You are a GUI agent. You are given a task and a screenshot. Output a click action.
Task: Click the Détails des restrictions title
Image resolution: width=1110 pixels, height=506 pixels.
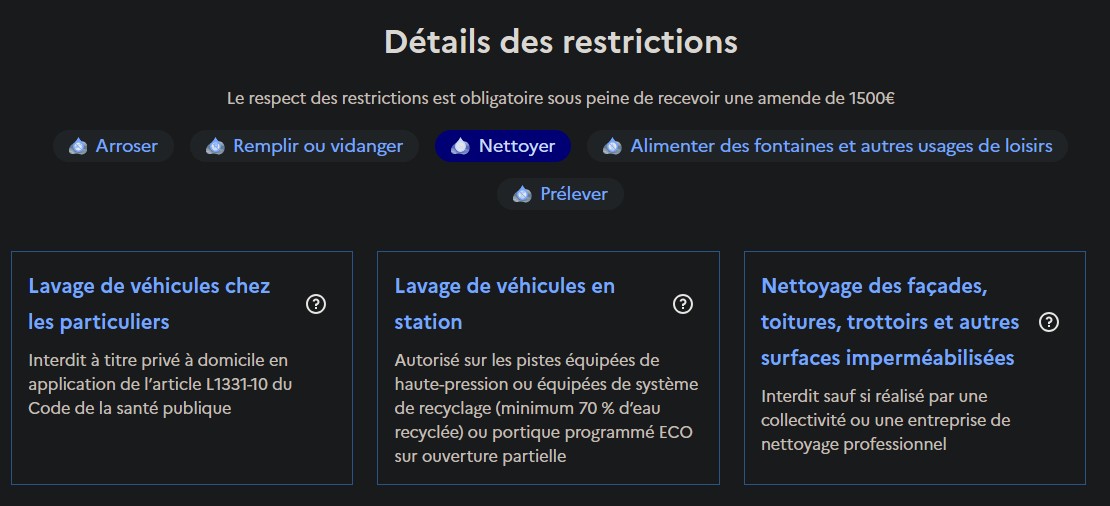click(561, 42)
